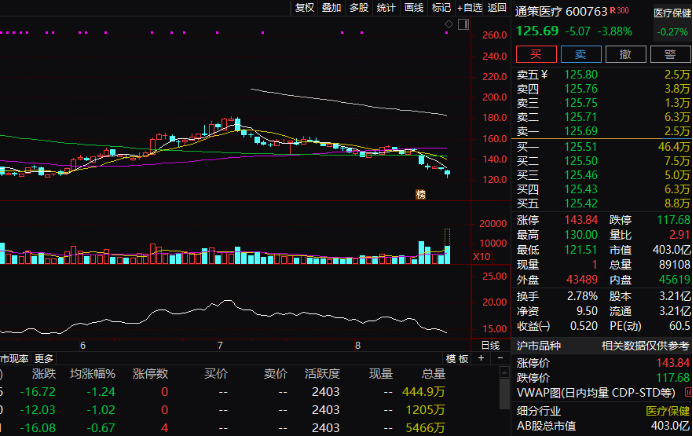Open the 统计 statistics tool
This screenshot has height=436, width=693.
coord(386,7)
